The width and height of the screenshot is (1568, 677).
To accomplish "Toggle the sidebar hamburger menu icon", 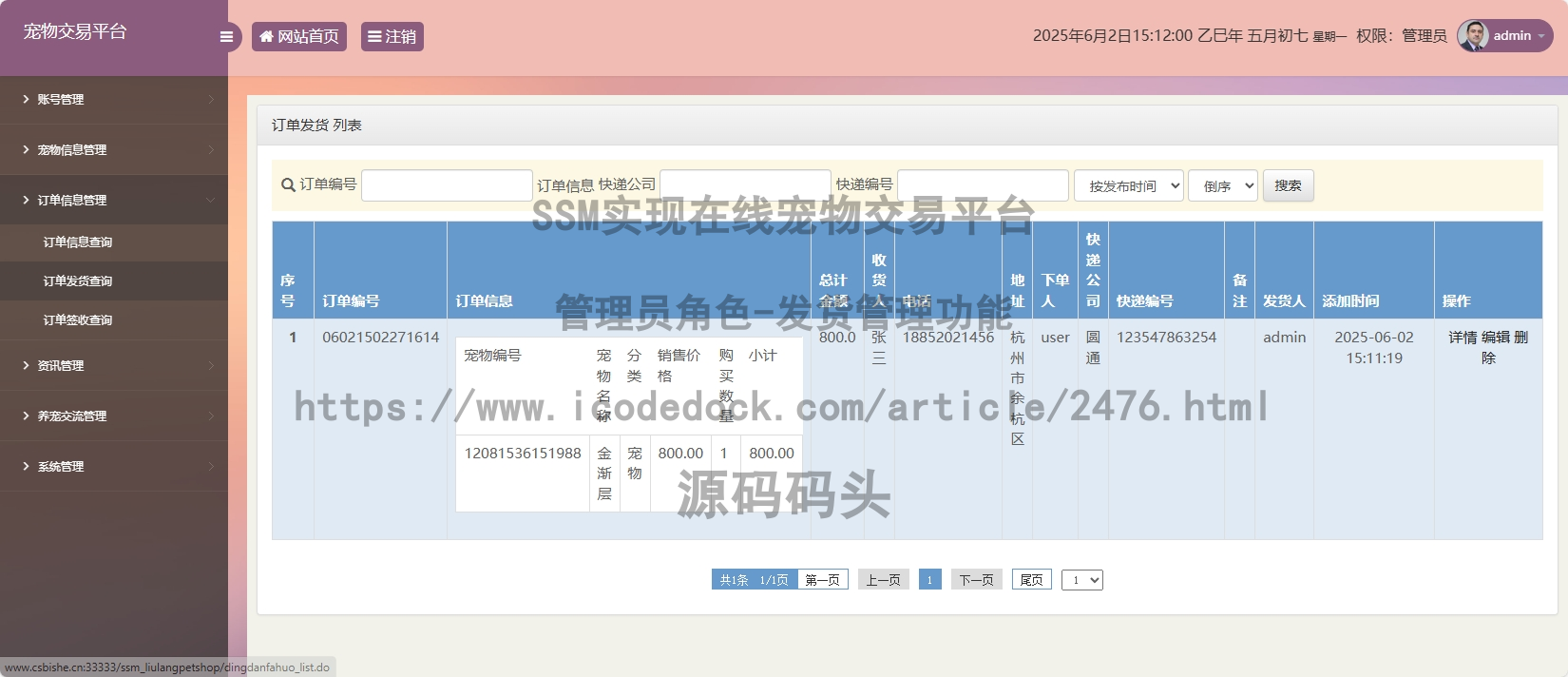I will 226,37.
